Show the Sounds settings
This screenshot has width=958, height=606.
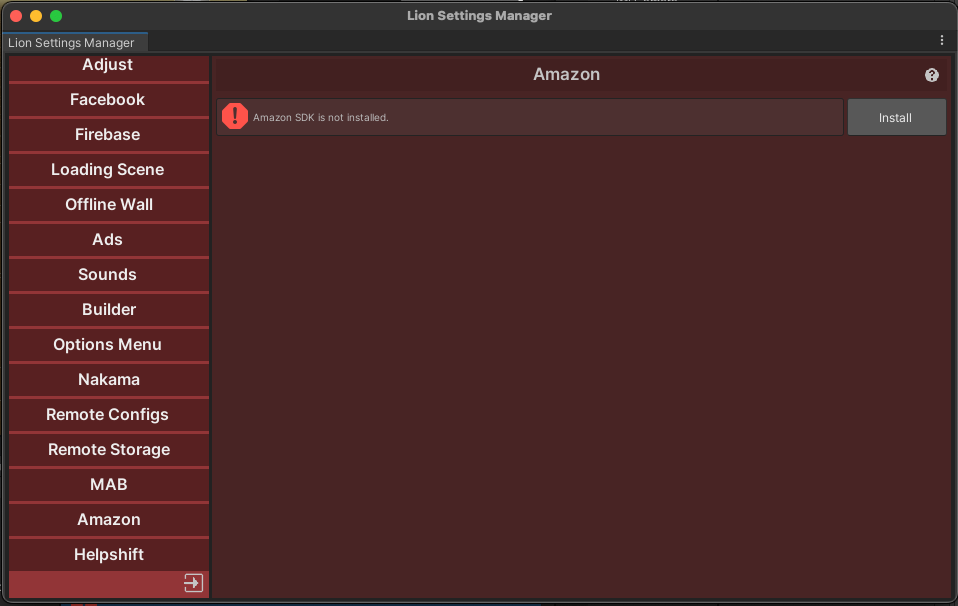tap(109, 274)
